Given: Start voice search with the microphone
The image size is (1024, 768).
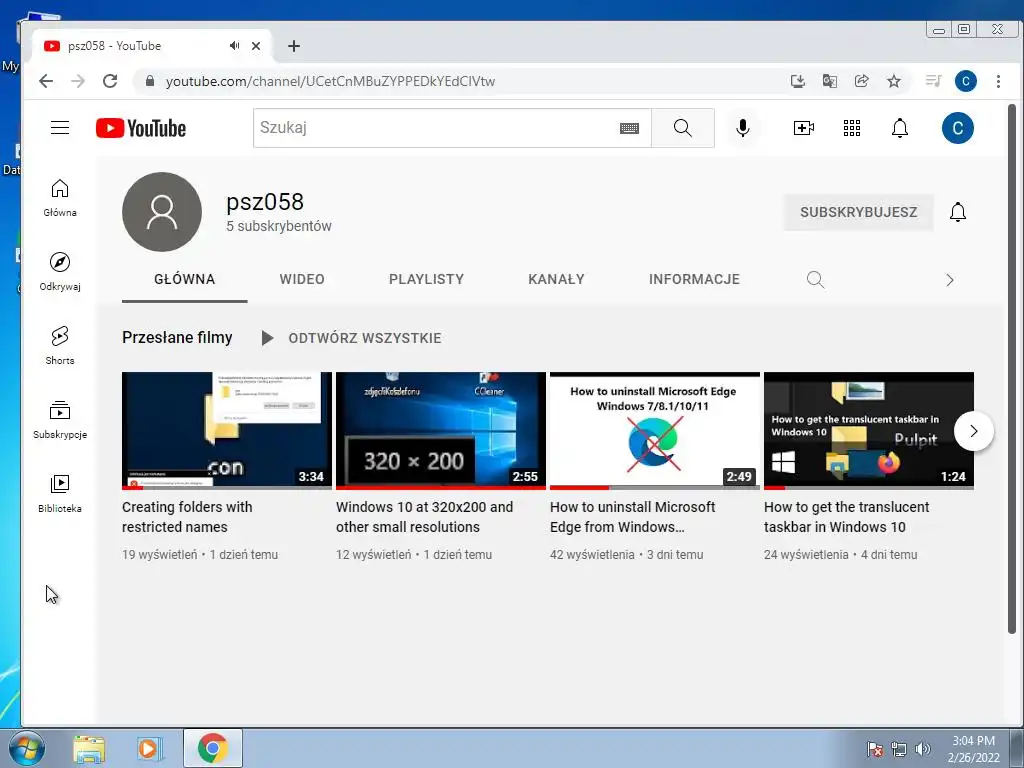Looking at the screenshot, I should coord(743,128).
